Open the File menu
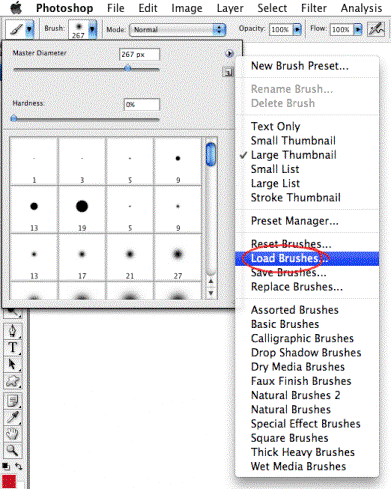This screenshot has height=490, width=392. 116,8
